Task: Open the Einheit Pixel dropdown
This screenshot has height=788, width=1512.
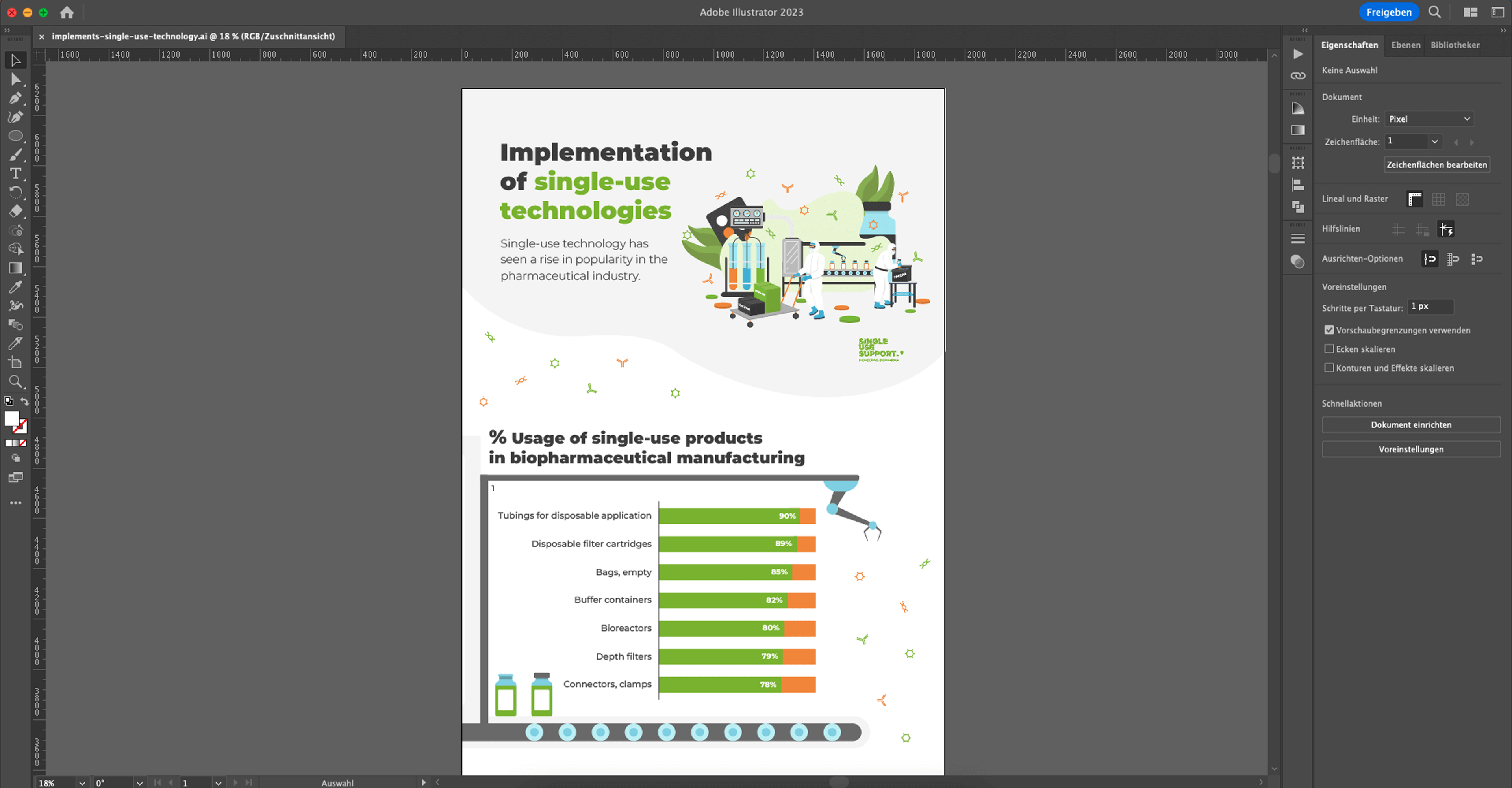Action: click(x=1429, y=119)
